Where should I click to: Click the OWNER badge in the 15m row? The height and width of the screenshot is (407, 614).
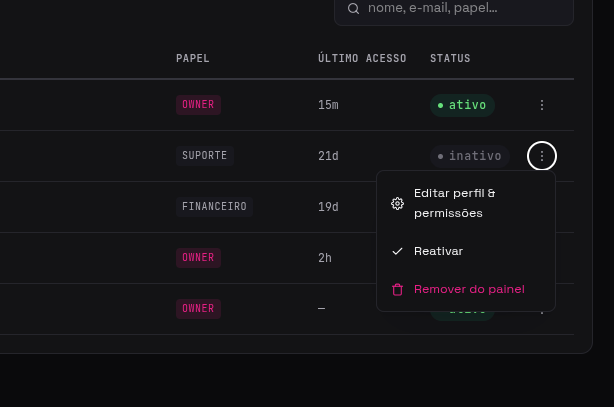click(198, 105)
